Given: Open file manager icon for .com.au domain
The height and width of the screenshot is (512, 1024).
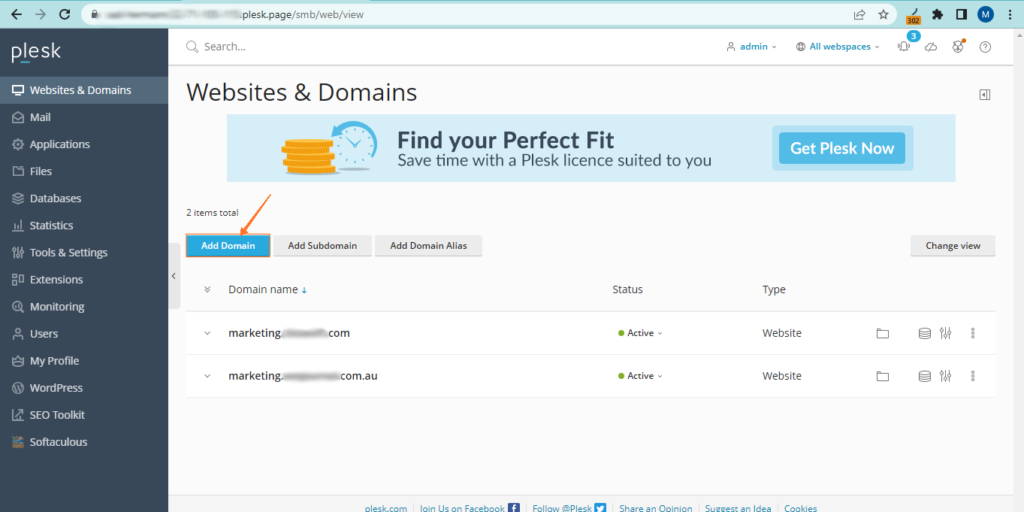Looking at the screenshot, I should (883, 376).
